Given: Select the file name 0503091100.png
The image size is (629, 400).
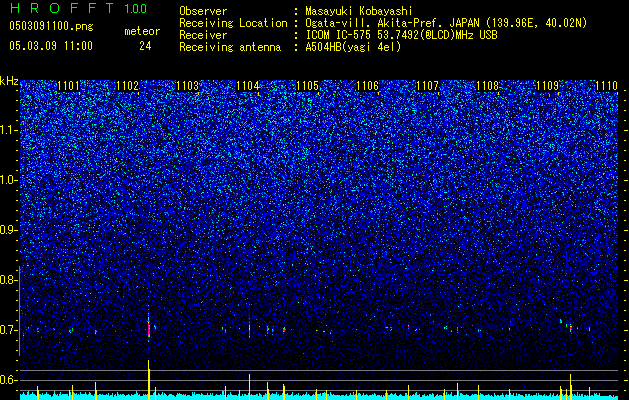Looking at the screenshot, I should [x=51, y=26].
